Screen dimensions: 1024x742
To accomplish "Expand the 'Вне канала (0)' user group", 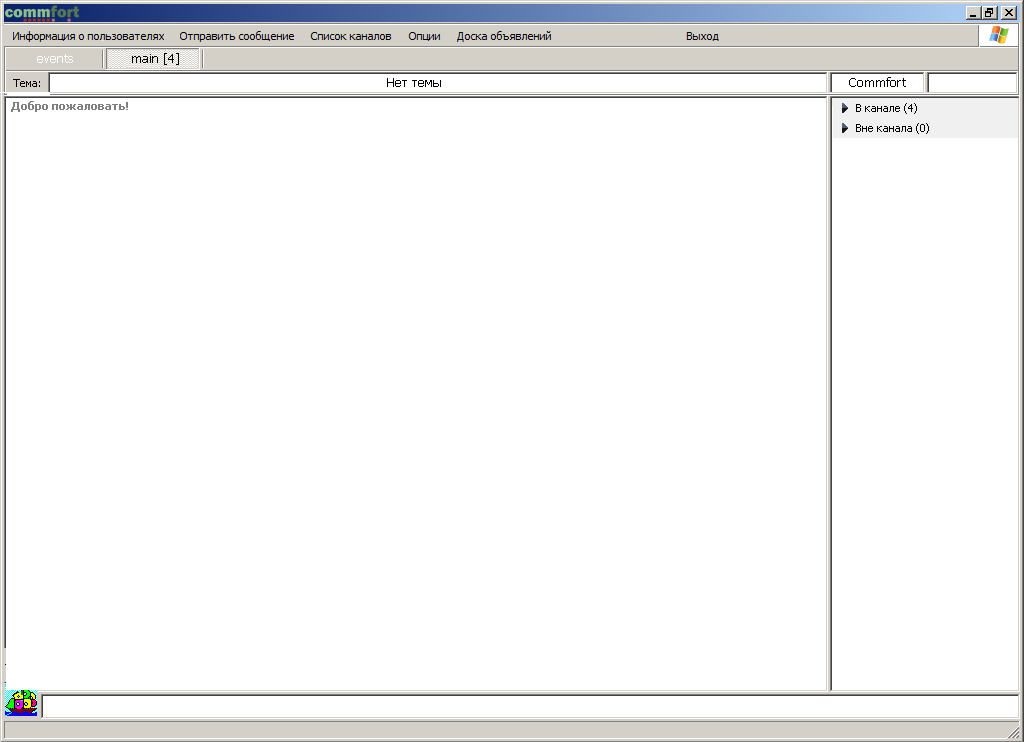I will click(844, 128).
